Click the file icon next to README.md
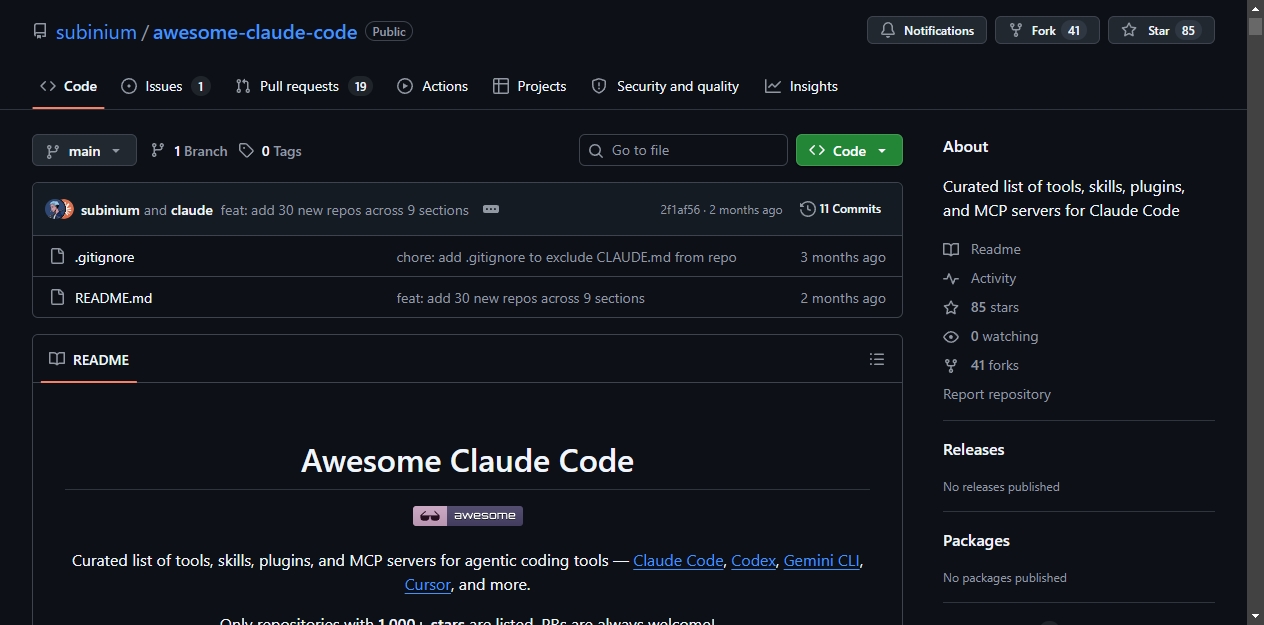 (x=58, y=298)
